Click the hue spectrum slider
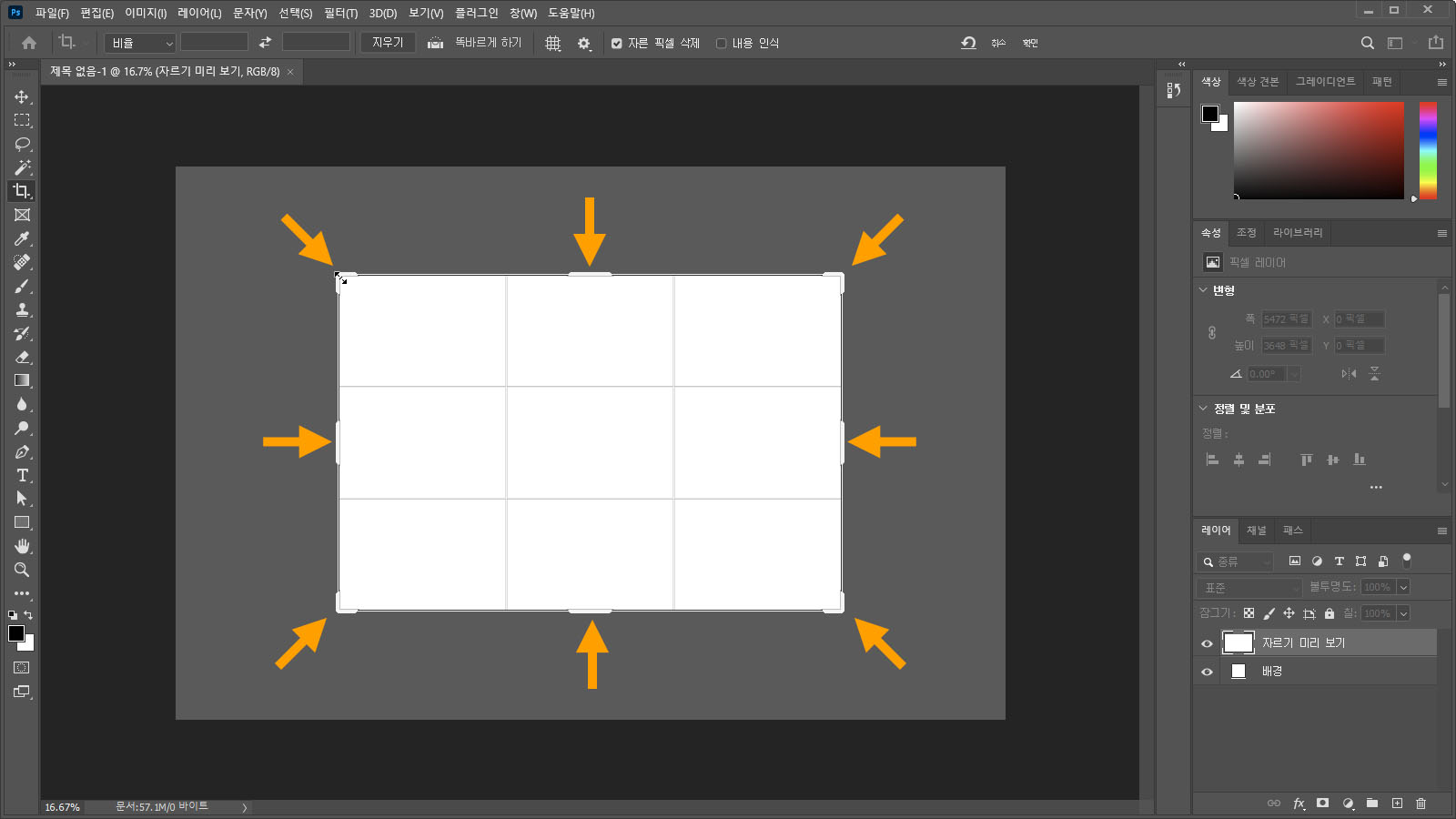This screenshot has height=819, width=1456. (1428, 150)
